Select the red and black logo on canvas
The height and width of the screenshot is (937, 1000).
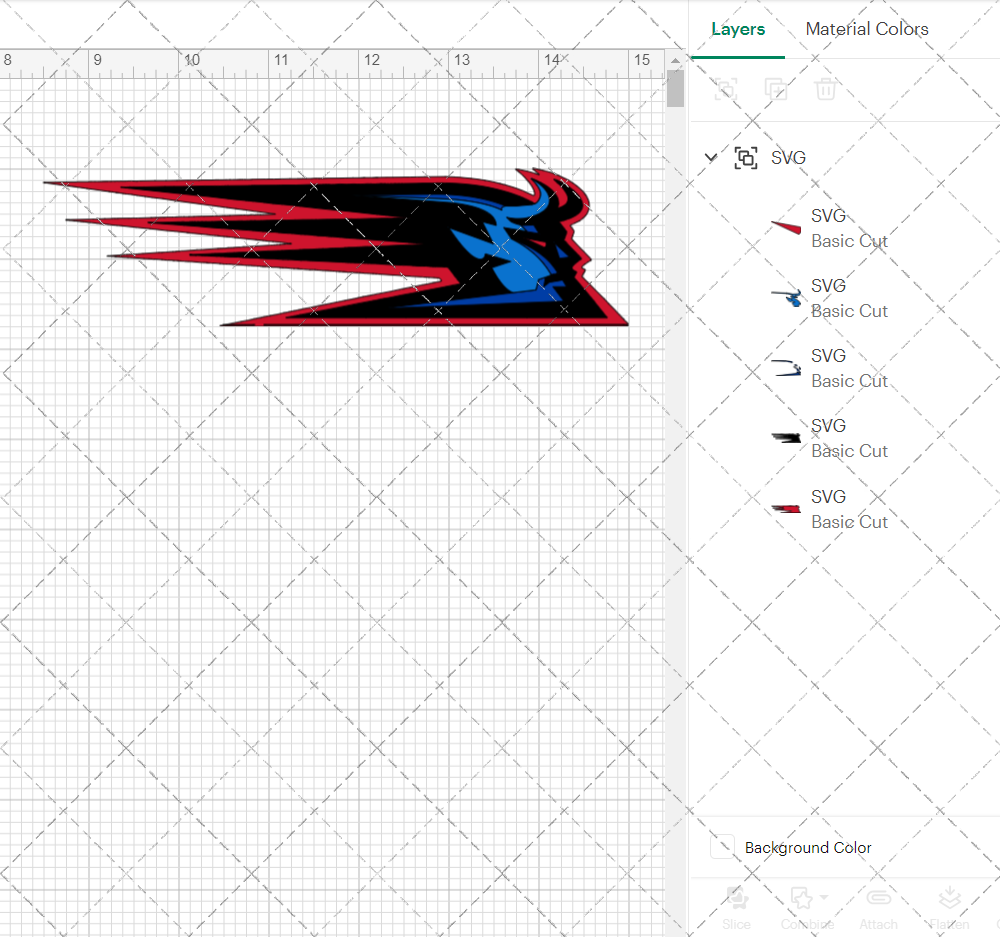(336, 247)
